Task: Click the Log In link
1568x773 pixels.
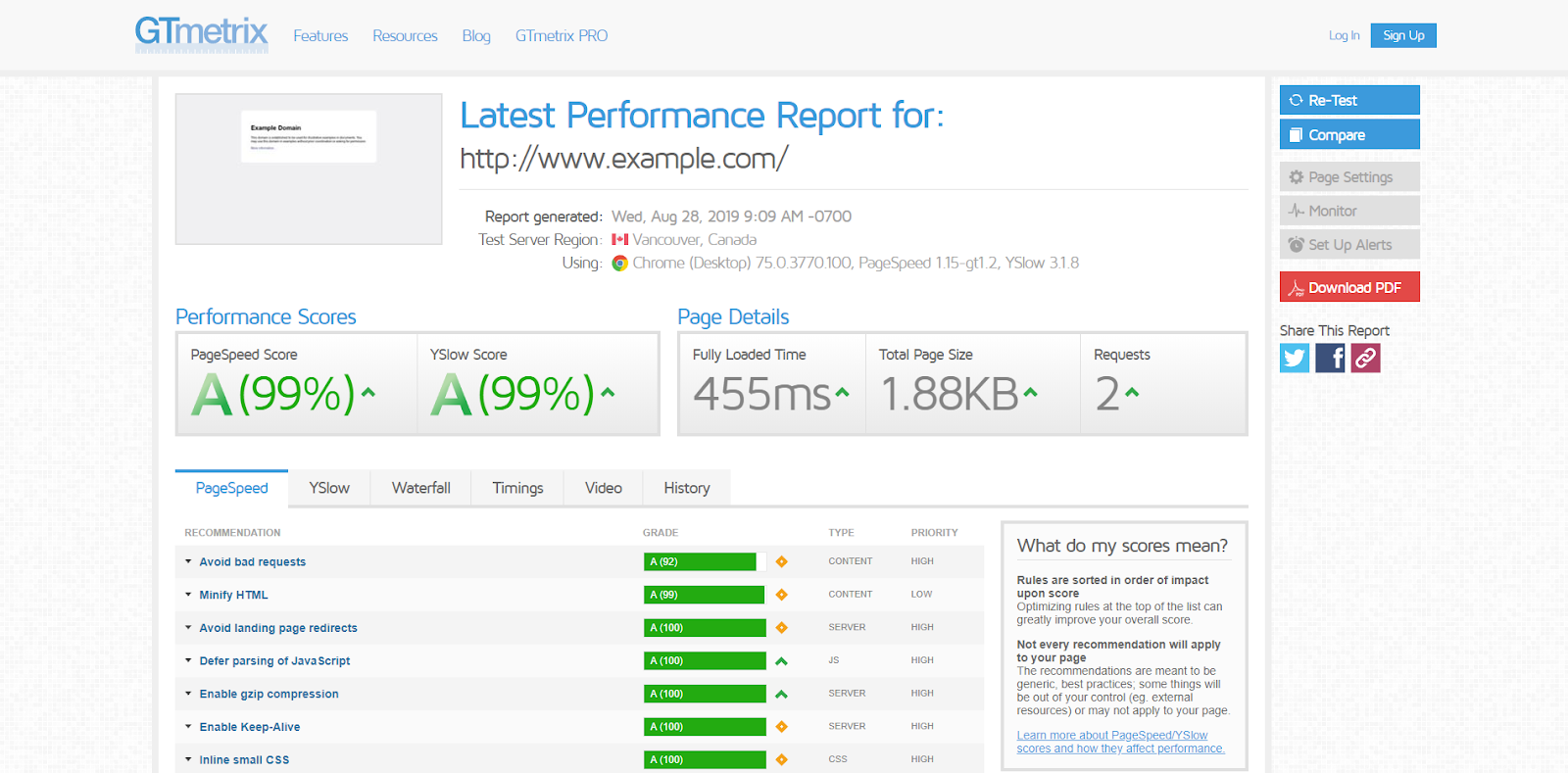Action: pyautogui.click(x=1344, y=36)
